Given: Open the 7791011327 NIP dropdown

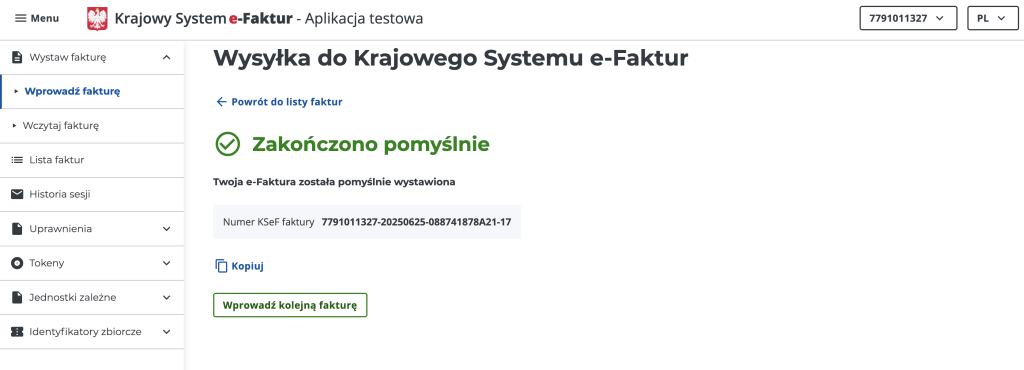Looking at the screenshot, I should [908, 18].
